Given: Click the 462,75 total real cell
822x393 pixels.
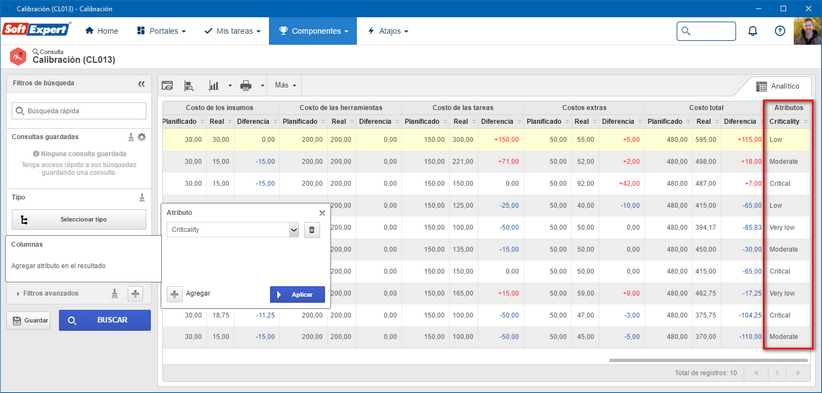Looking at the screenshot, I should pyautogui.click(x=707, y=294).
